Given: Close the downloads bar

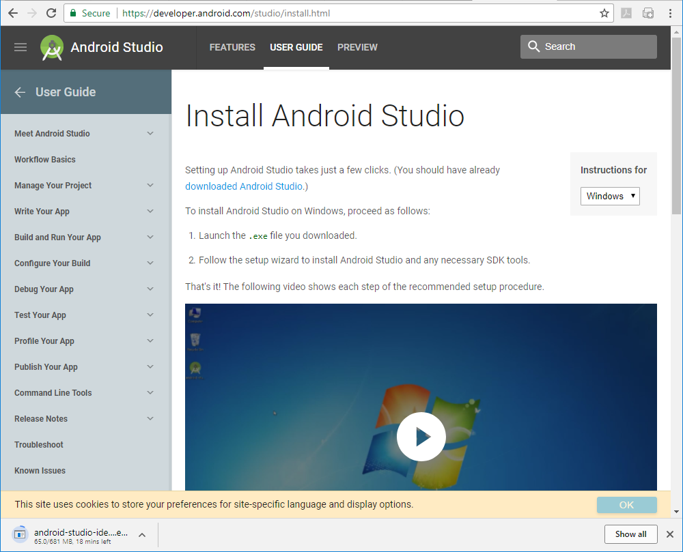Looking at the screenshot, I should click(670, 534).
